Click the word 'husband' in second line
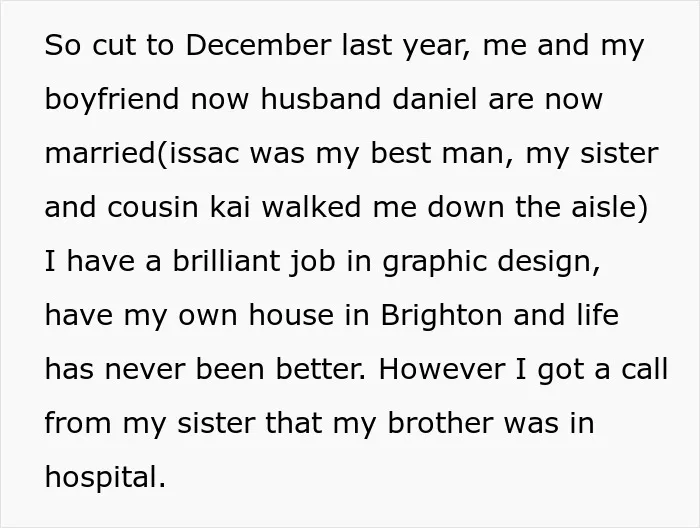 click(x=321, y=99)
